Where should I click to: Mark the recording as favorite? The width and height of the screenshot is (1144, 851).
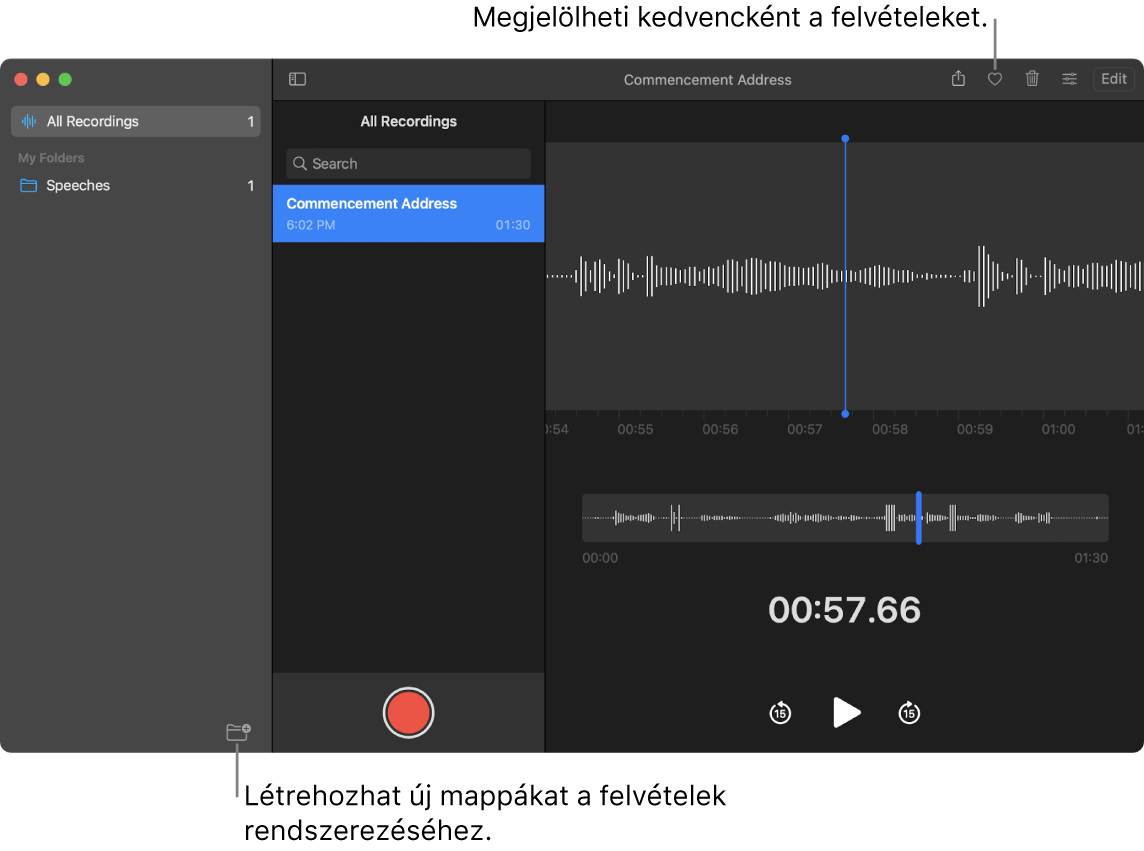click(x=994, y=79)
